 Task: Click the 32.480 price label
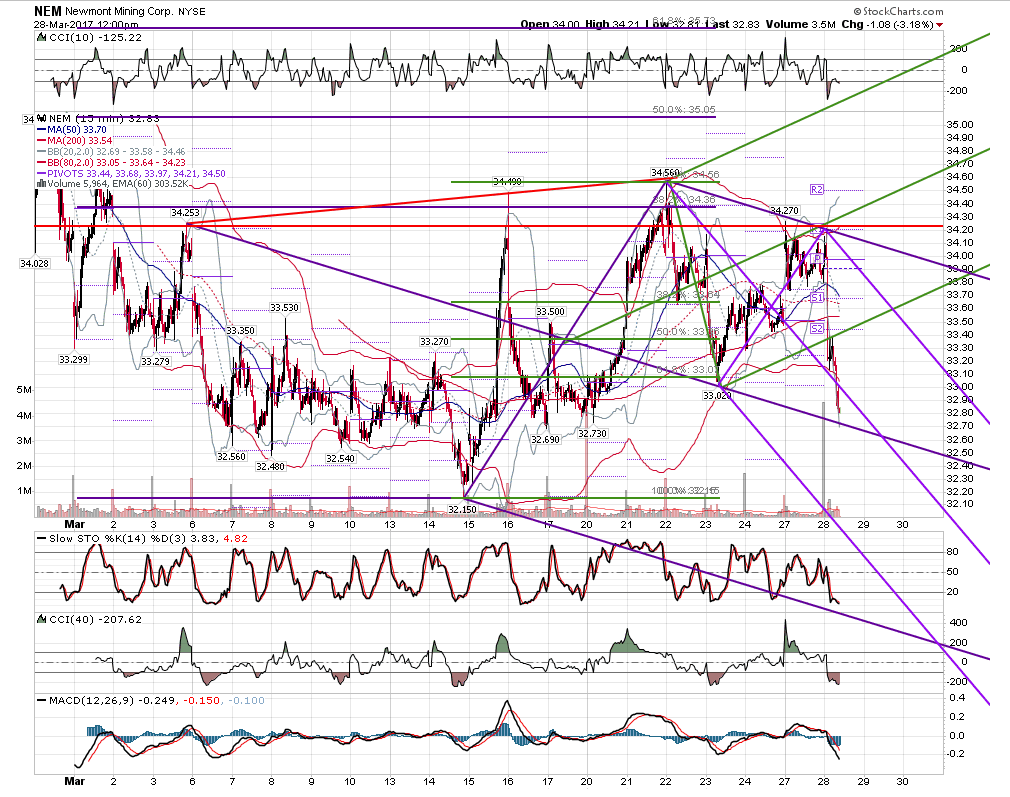point(270,466)
